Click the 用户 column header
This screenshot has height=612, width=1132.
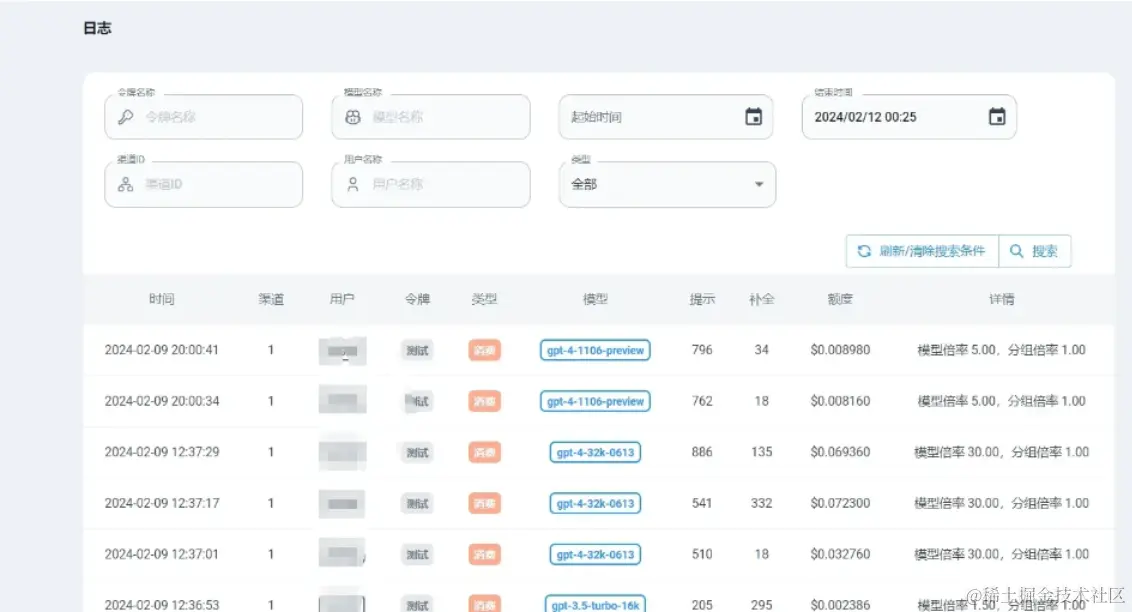[342, 299]
